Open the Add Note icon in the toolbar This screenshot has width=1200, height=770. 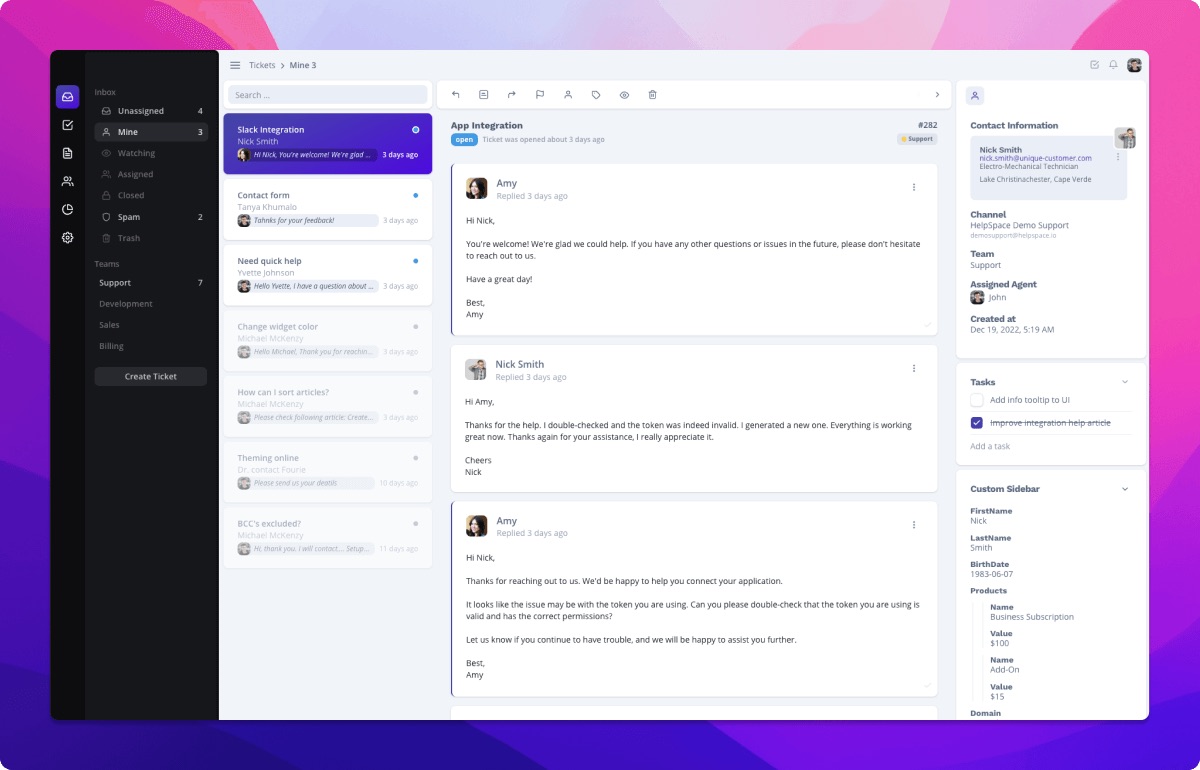click(x=484, y=94)
